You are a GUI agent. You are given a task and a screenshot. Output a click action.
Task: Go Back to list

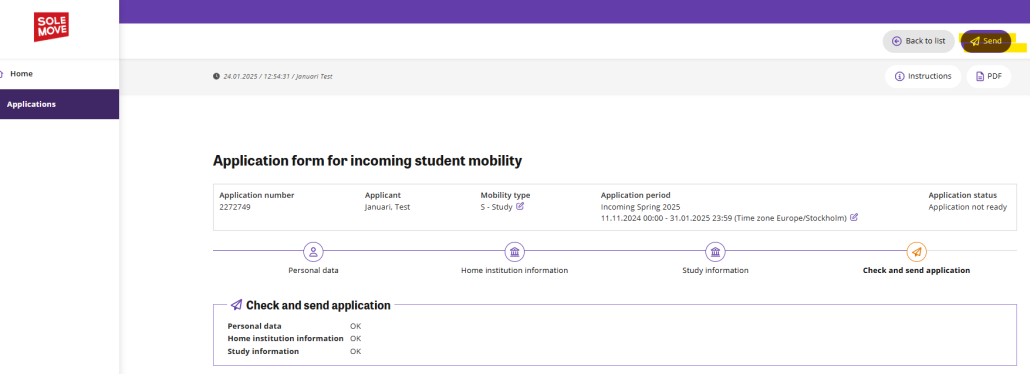pos(918,41)
